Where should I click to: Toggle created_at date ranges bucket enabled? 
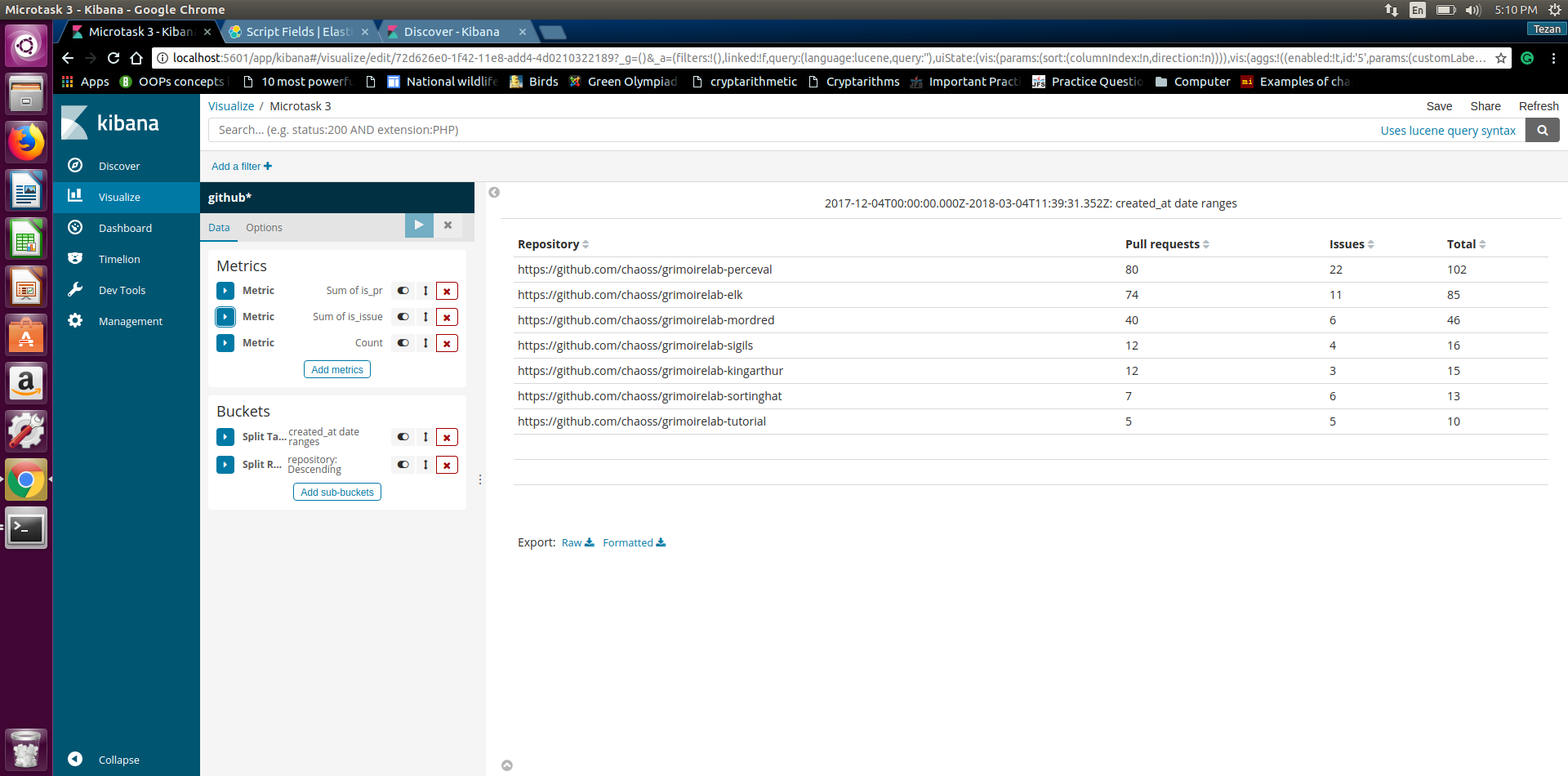pyautogui.click(x=403, y=437)
